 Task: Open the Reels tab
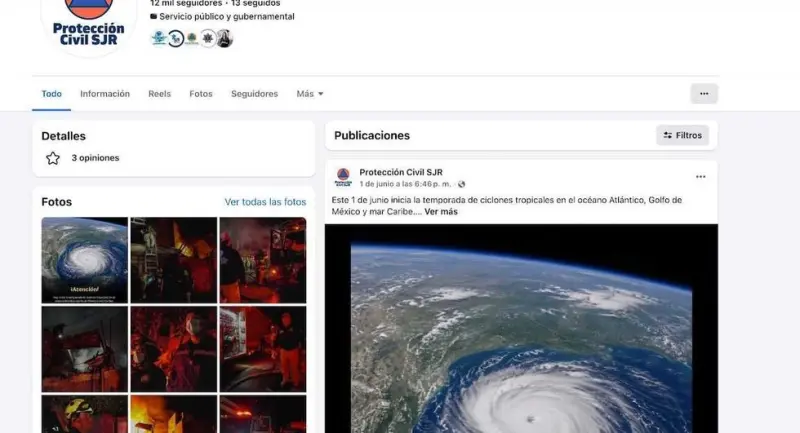[x=160, y=94]
